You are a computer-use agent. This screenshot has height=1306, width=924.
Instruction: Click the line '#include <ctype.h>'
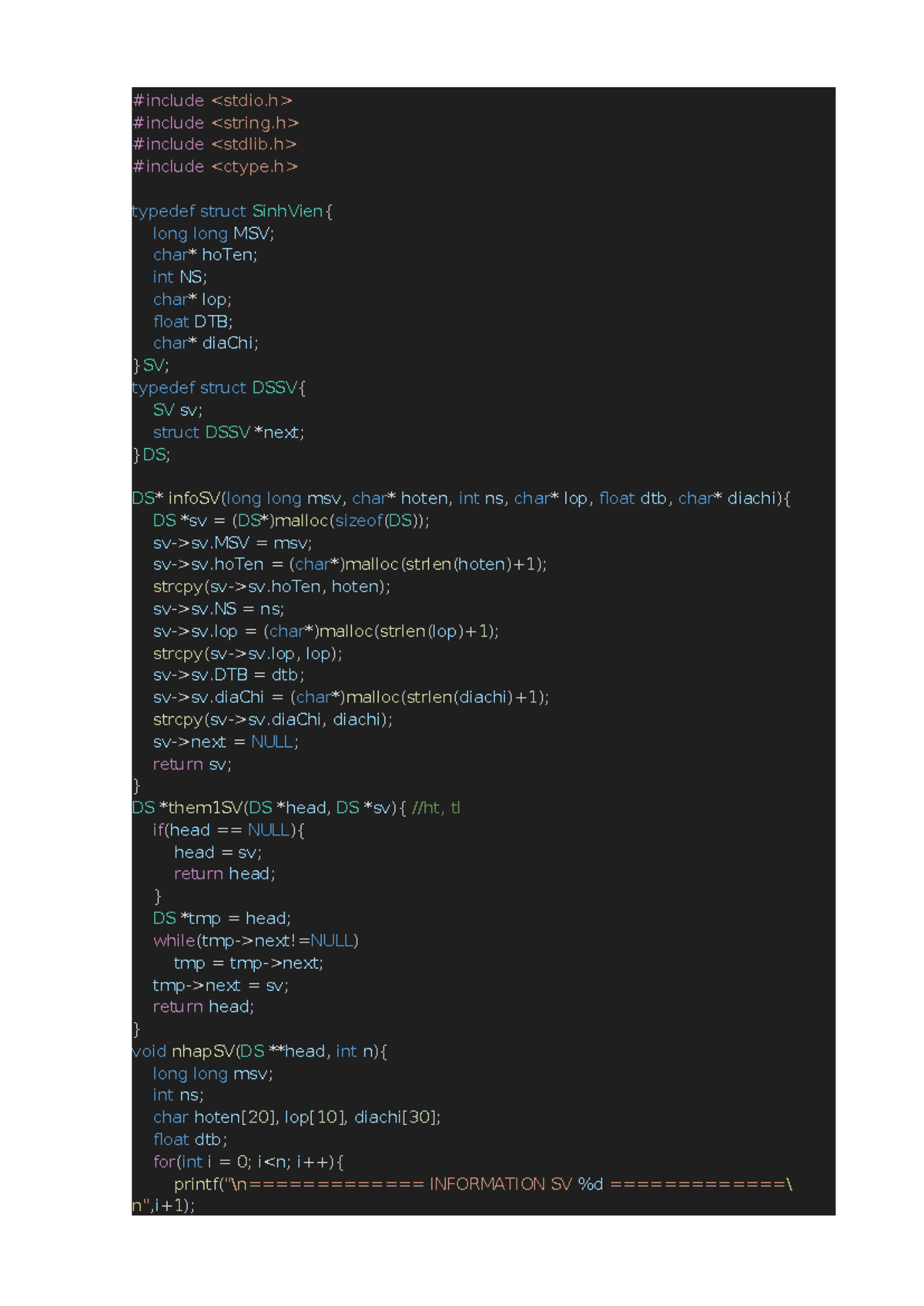coord(215,167)
